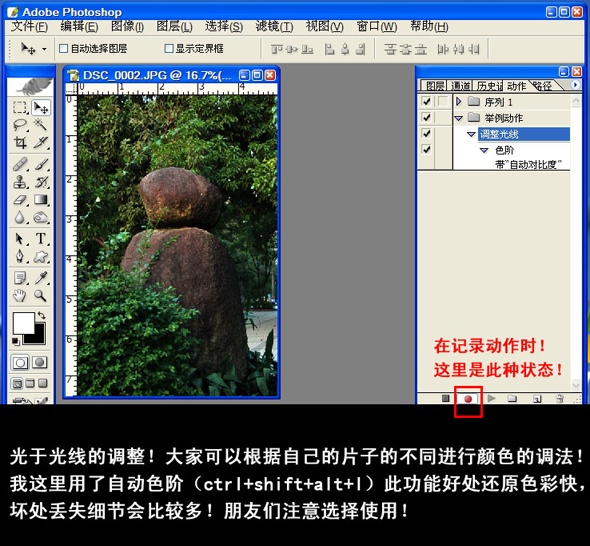This screenshot has width=590, height=546.
Task: Select the Eraser tool
Action: (20, 199)
